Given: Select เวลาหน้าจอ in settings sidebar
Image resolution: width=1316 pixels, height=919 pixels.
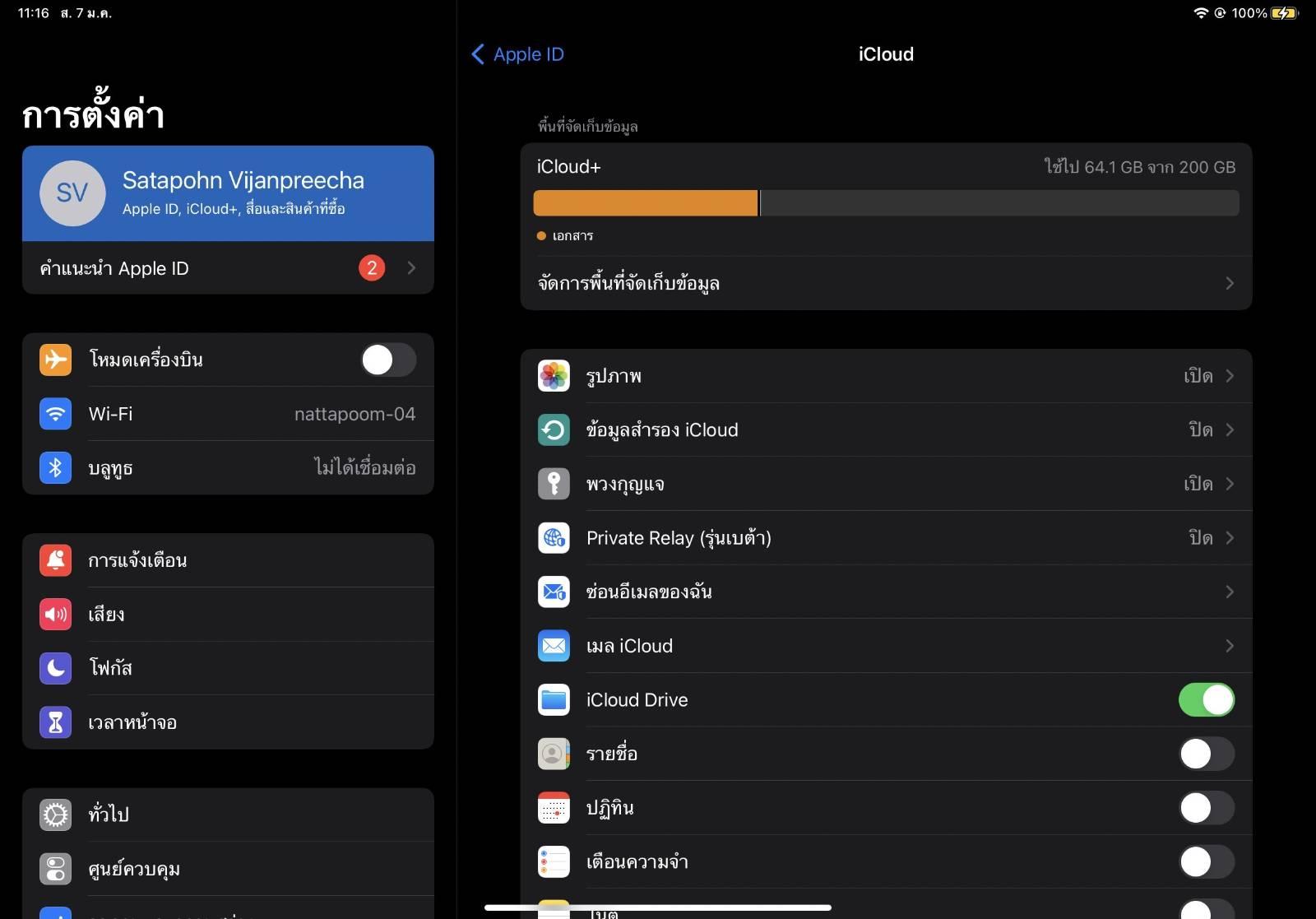Looking at the screenshot, I should tap(228, 722).
